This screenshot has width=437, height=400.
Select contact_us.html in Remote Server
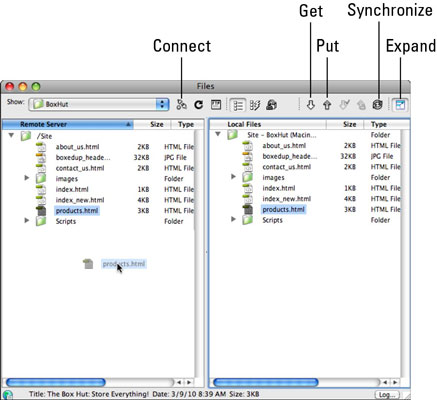point(80,168)
